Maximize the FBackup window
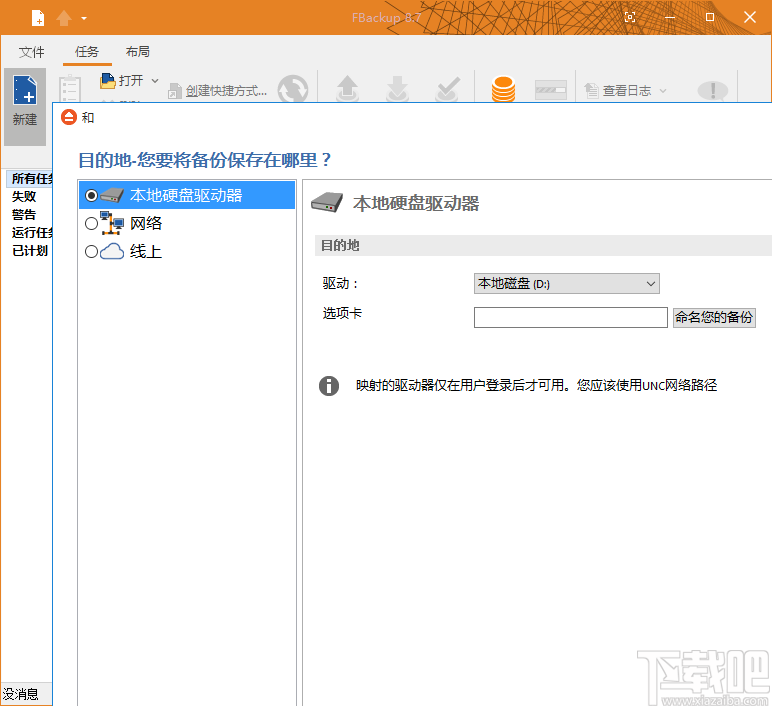Screen dimensions: 772x706 [x=709, y=17]
